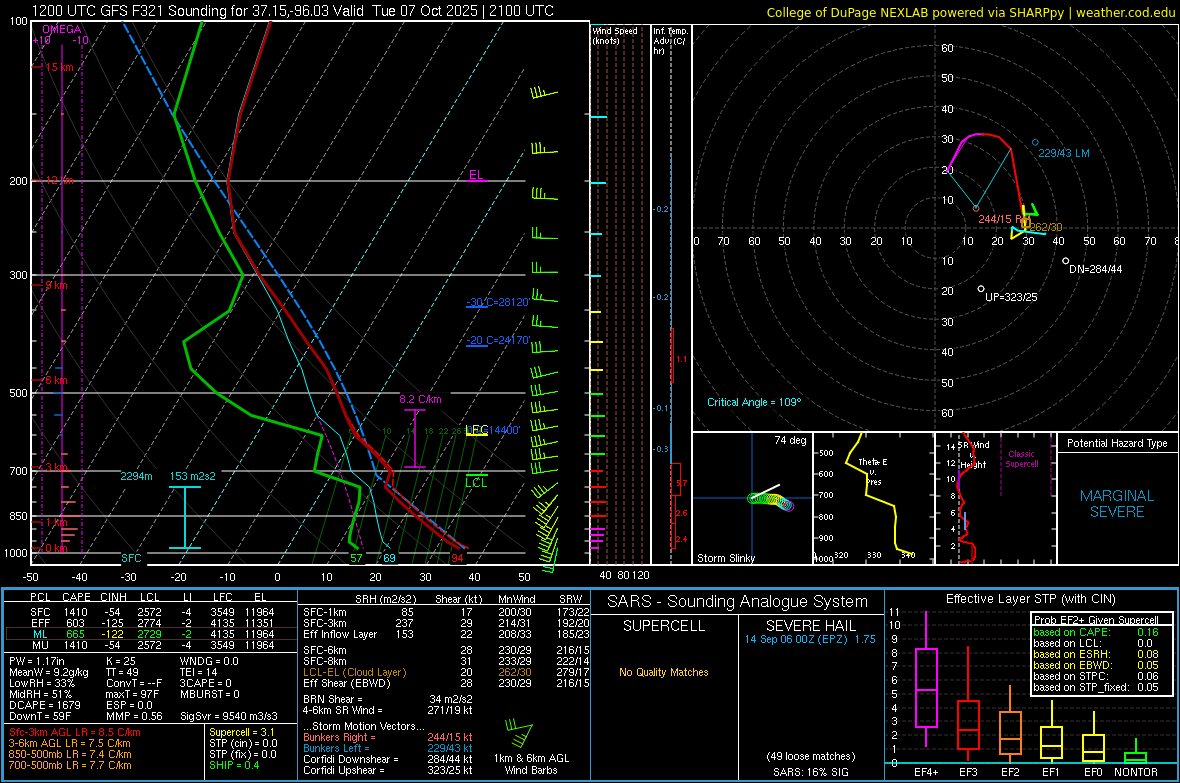Click the 'Wind Speed (knots)' panel header
Screen dimensions: 1180x783
[x=614, y=35]
